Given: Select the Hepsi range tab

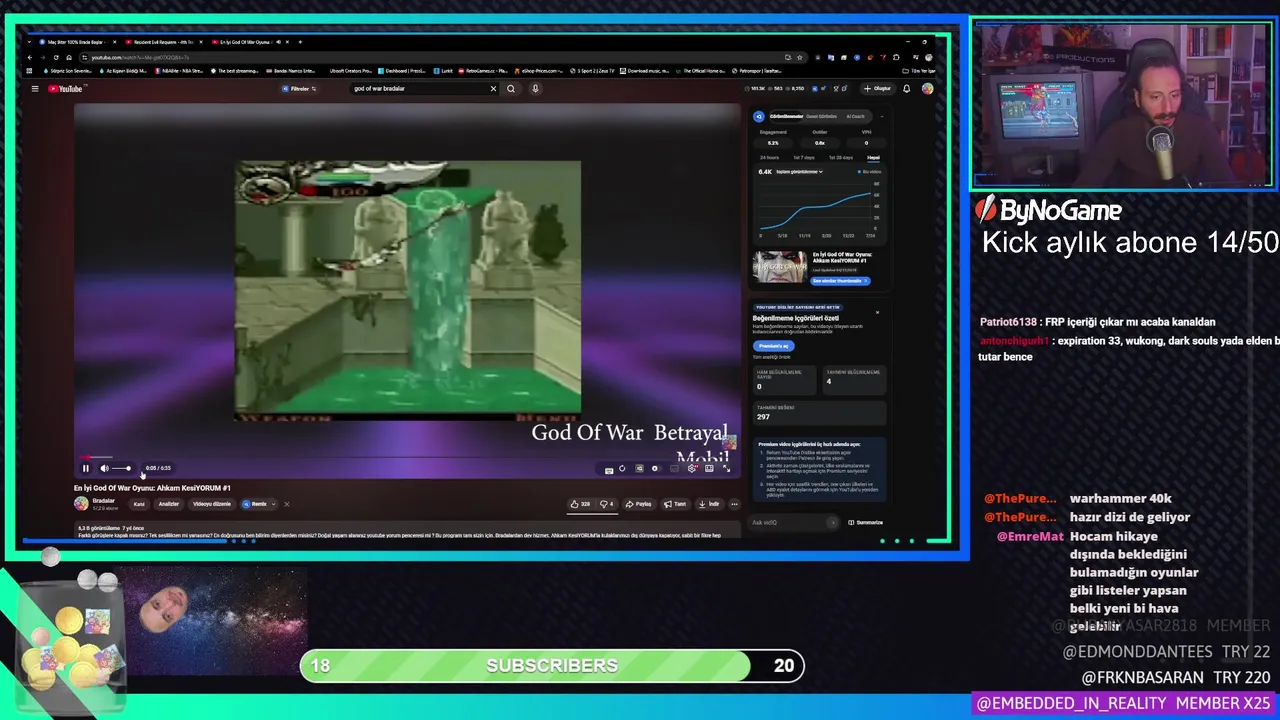Looking at the screenshot, I should click(x=873, y=157).
